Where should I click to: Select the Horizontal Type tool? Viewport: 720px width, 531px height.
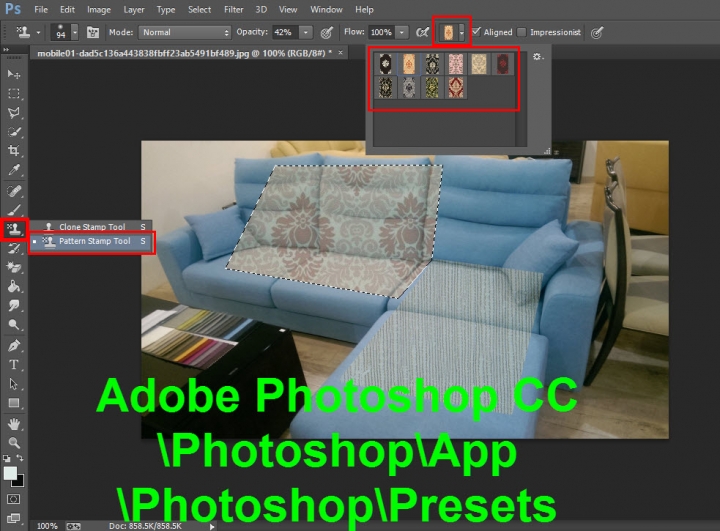click(x=14, y=364)
